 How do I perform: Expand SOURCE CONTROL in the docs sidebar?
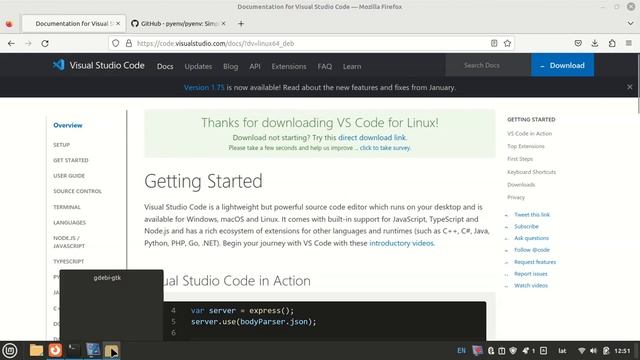(x=78, y=191)
